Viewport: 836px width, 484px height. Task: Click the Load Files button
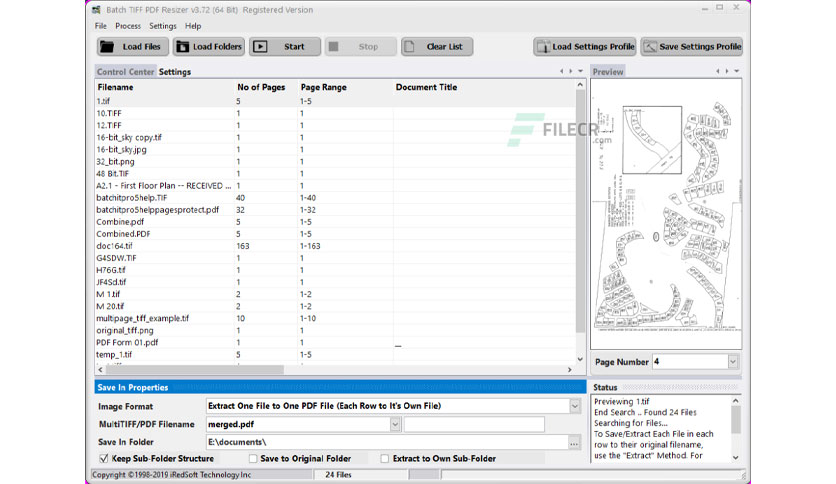(x=133, y=47)
